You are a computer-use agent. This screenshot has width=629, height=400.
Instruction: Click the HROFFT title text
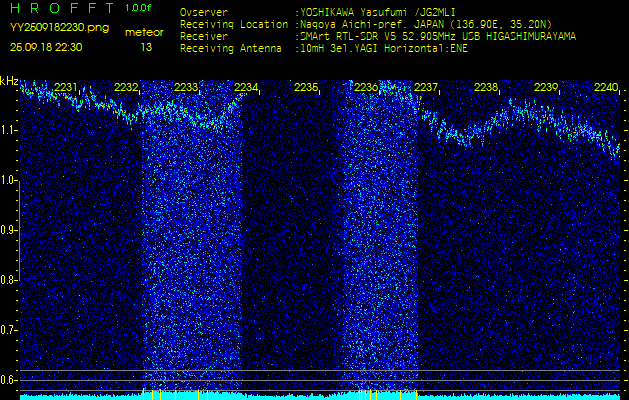pos(58,8)
